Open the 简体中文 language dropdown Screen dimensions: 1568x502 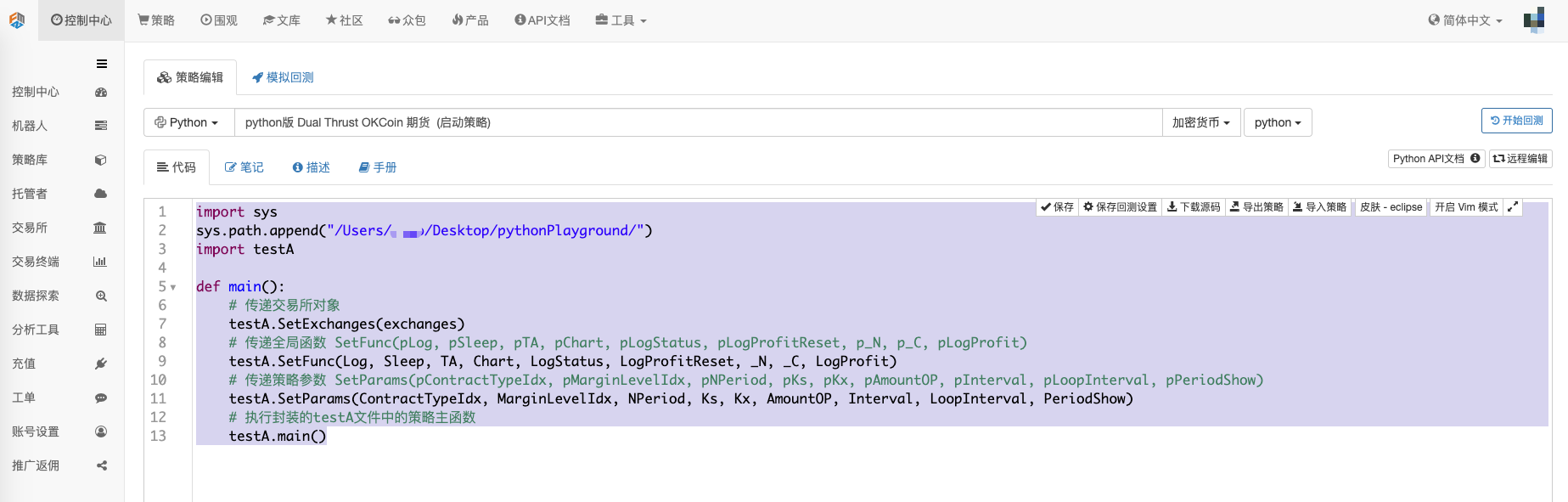[x=1465, y=20]
